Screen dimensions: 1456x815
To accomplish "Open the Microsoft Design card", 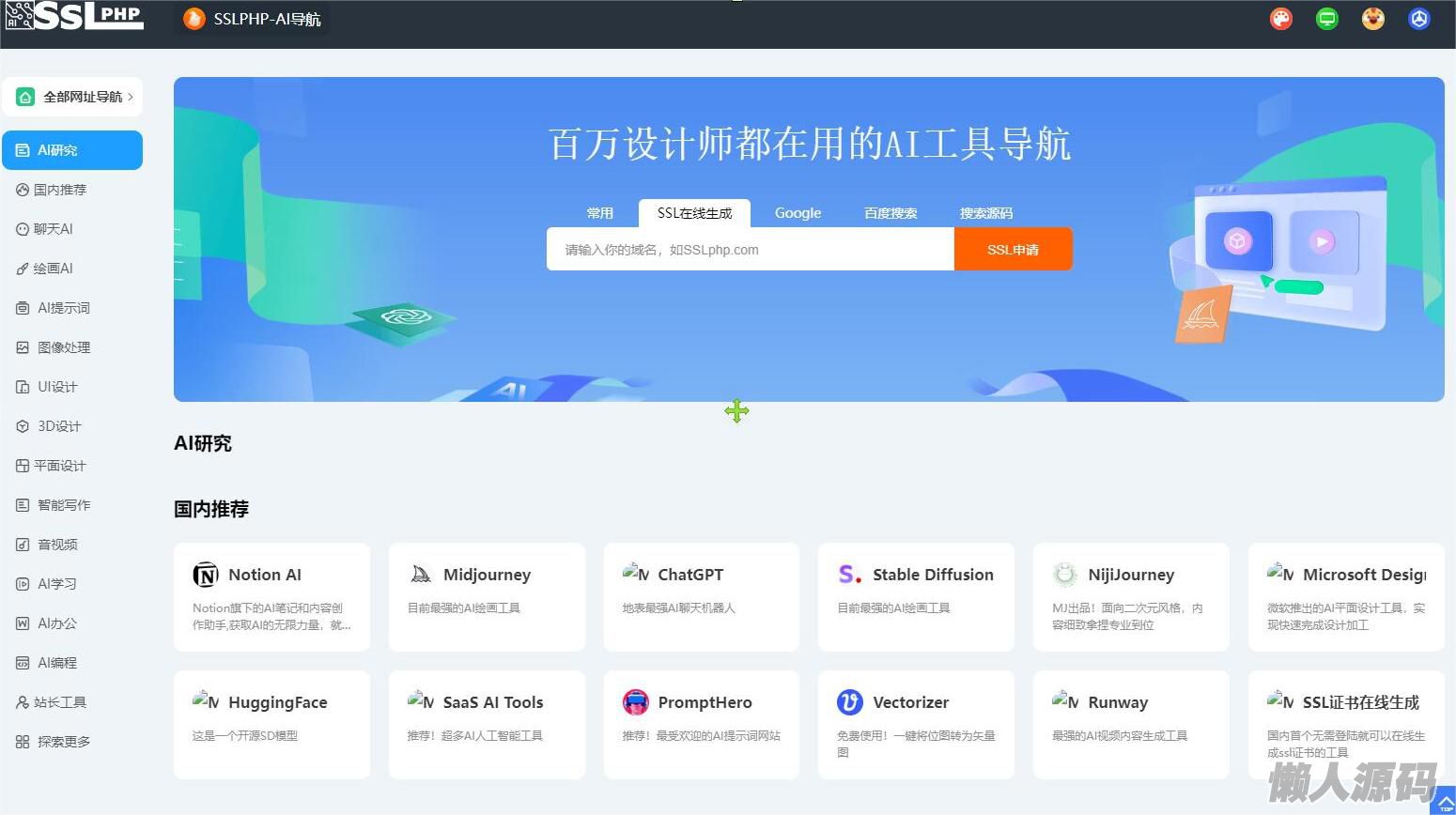I will (1346, 597).
